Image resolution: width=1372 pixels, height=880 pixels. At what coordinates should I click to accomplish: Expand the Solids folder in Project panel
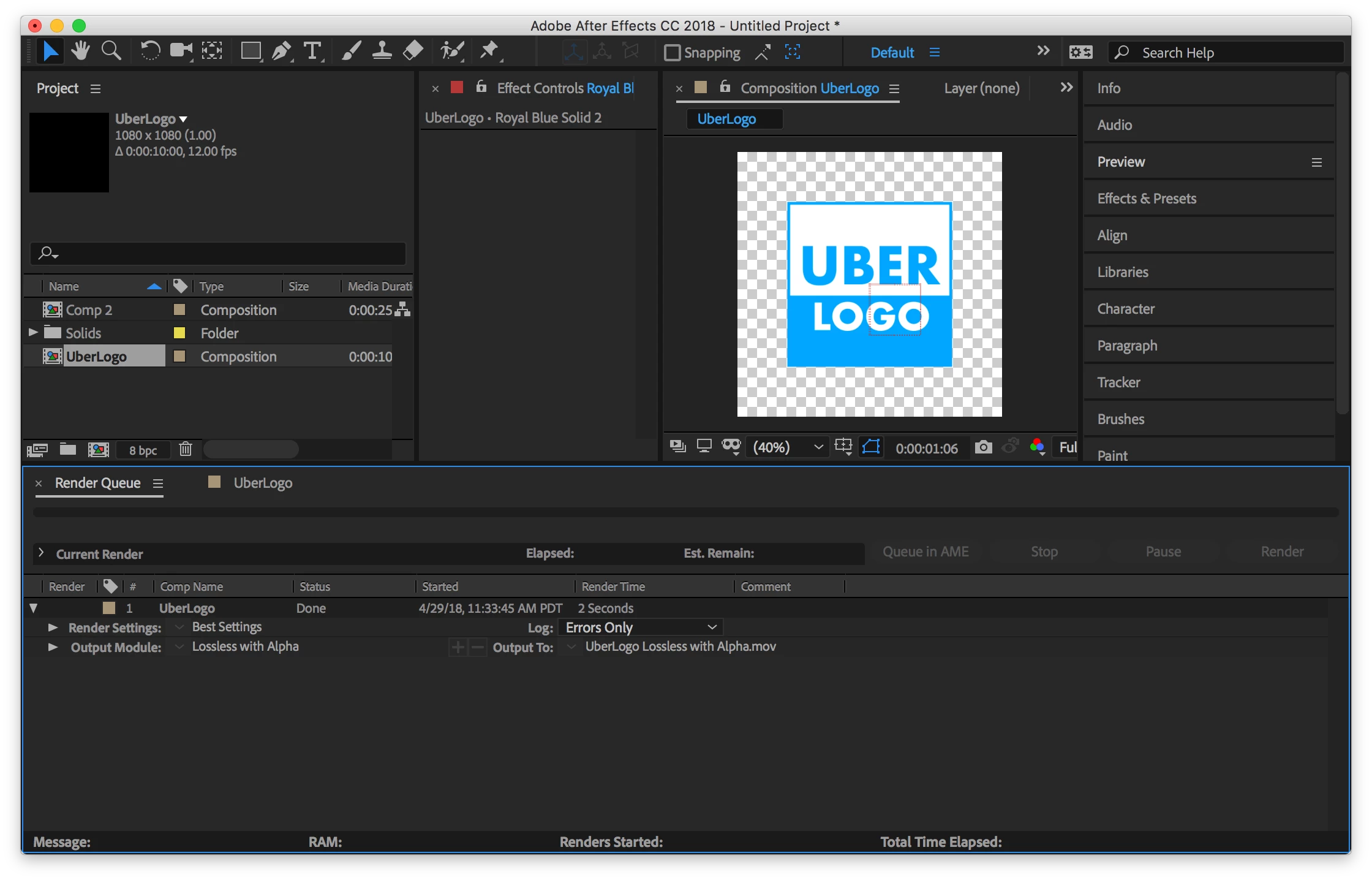click(x=34, y=333)
